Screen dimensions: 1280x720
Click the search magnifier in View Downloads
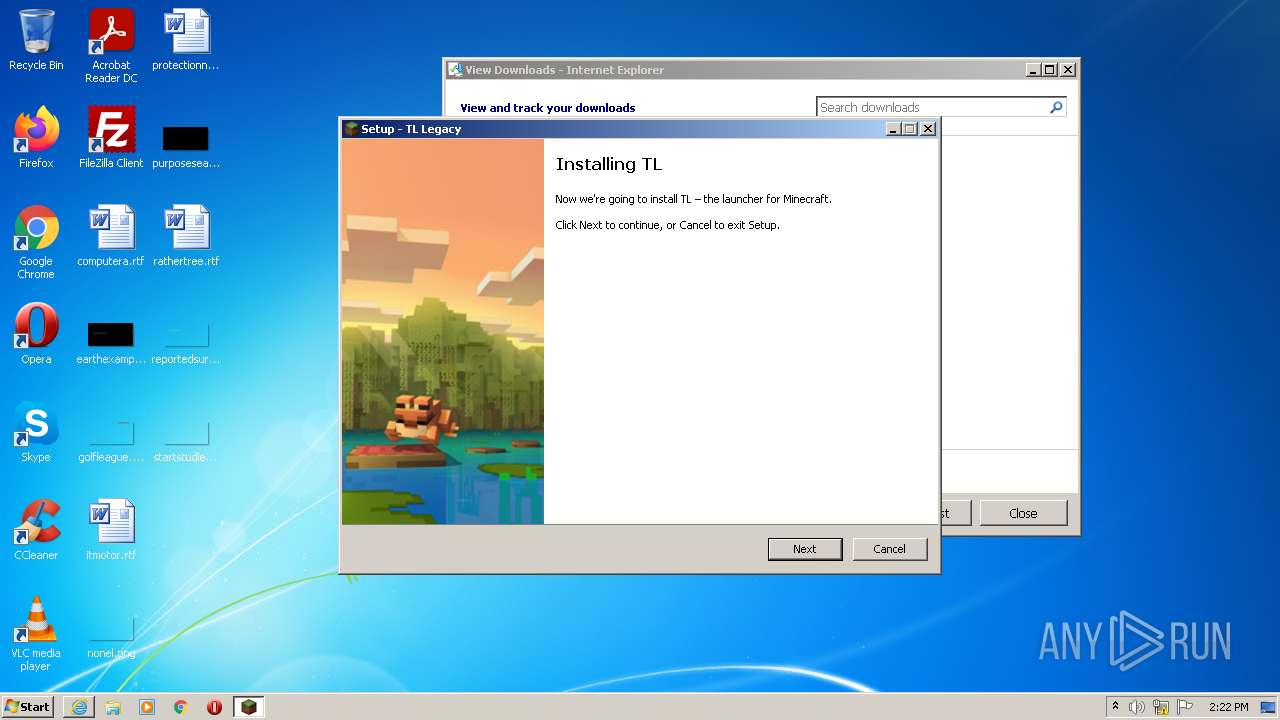coord(1056,107)
